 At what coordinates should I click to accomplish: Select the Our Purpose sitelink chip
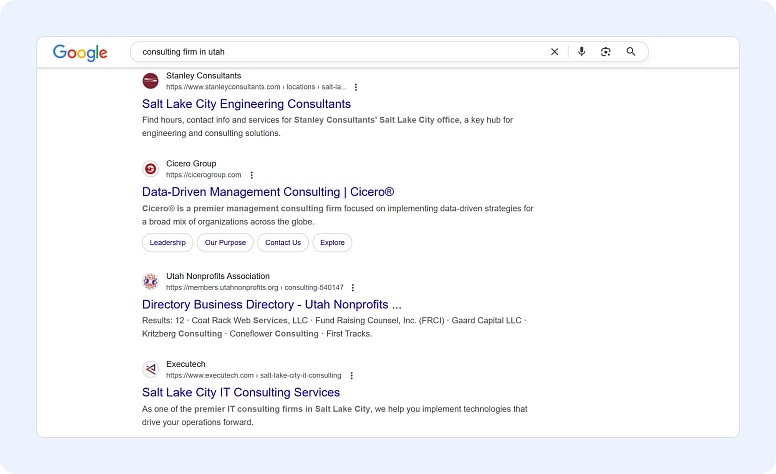(225, 243)
